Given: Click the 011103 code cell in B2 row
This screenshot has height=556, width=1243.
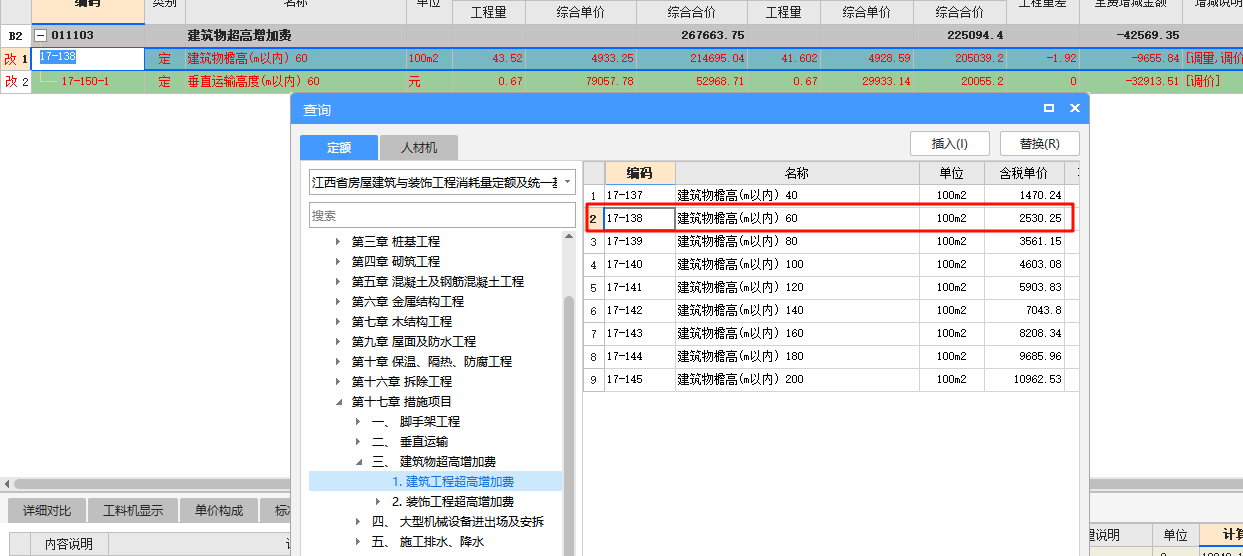Looking at the screenshot, I should tap(88, 36).
